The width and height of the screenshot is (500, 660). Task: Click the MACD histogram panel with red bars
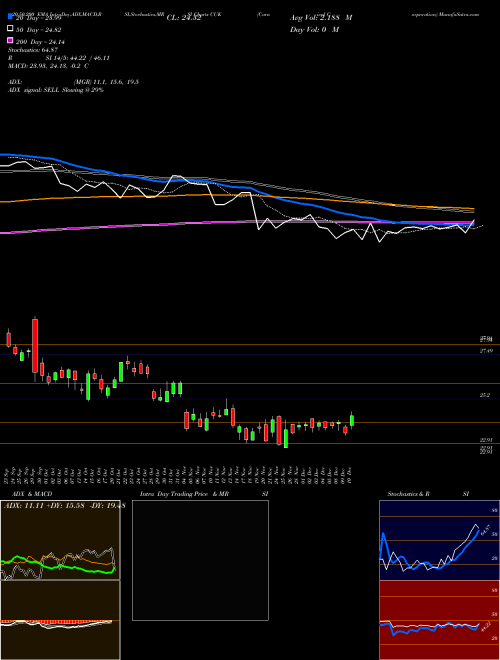pos(60,620)
